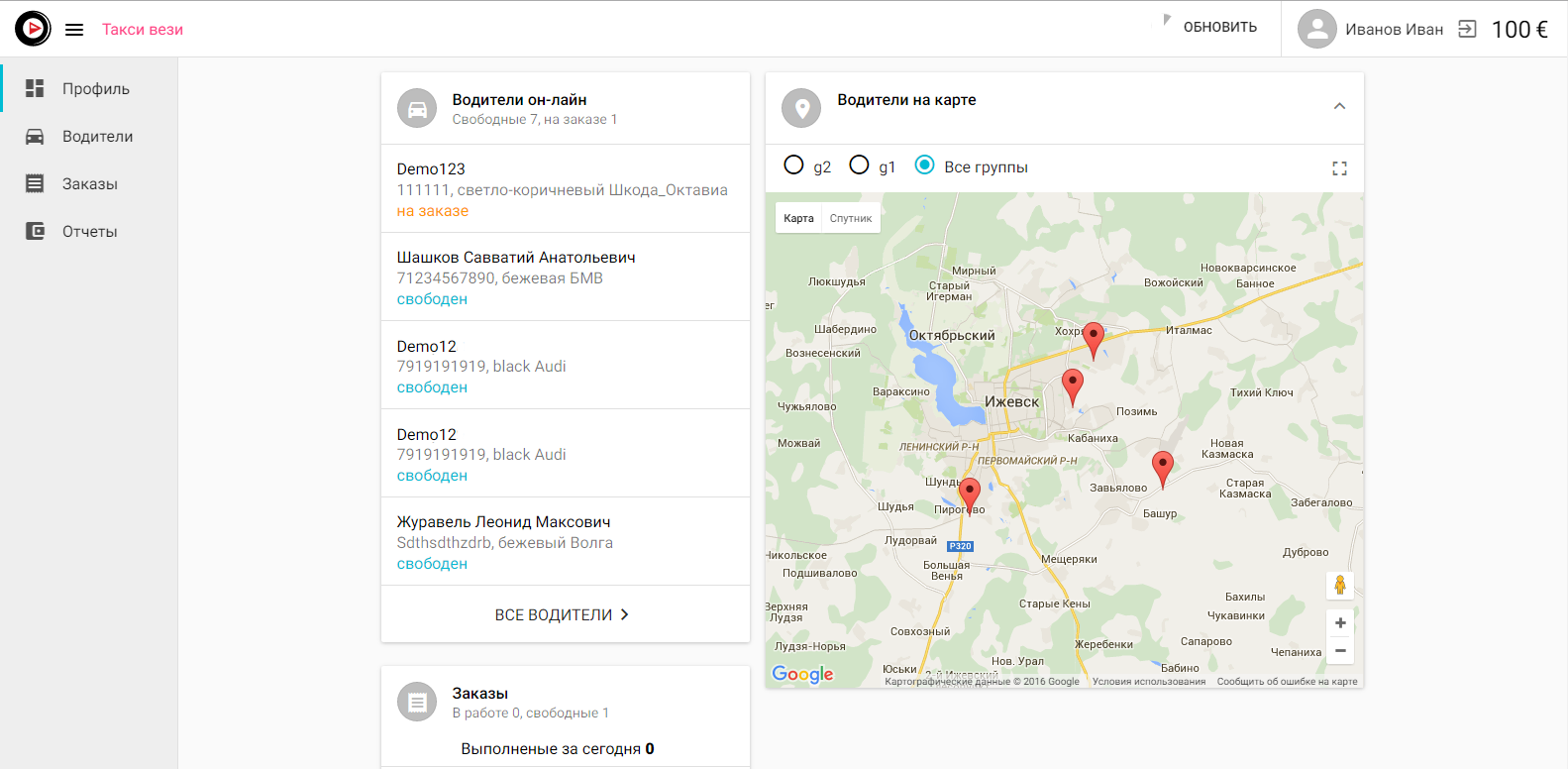Screen dimensions: 1568x769
Task: Open Demo123 driver entry on order
Action: point(564,189)
